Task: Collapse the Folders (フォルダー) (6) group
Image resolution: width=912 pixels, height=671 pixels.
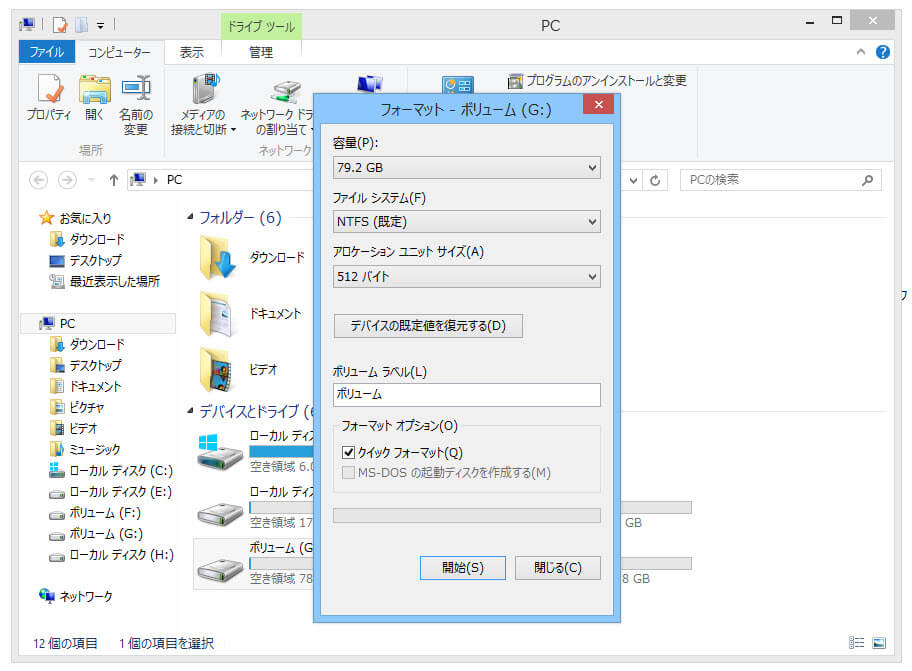Action: [x=190, y=217]
